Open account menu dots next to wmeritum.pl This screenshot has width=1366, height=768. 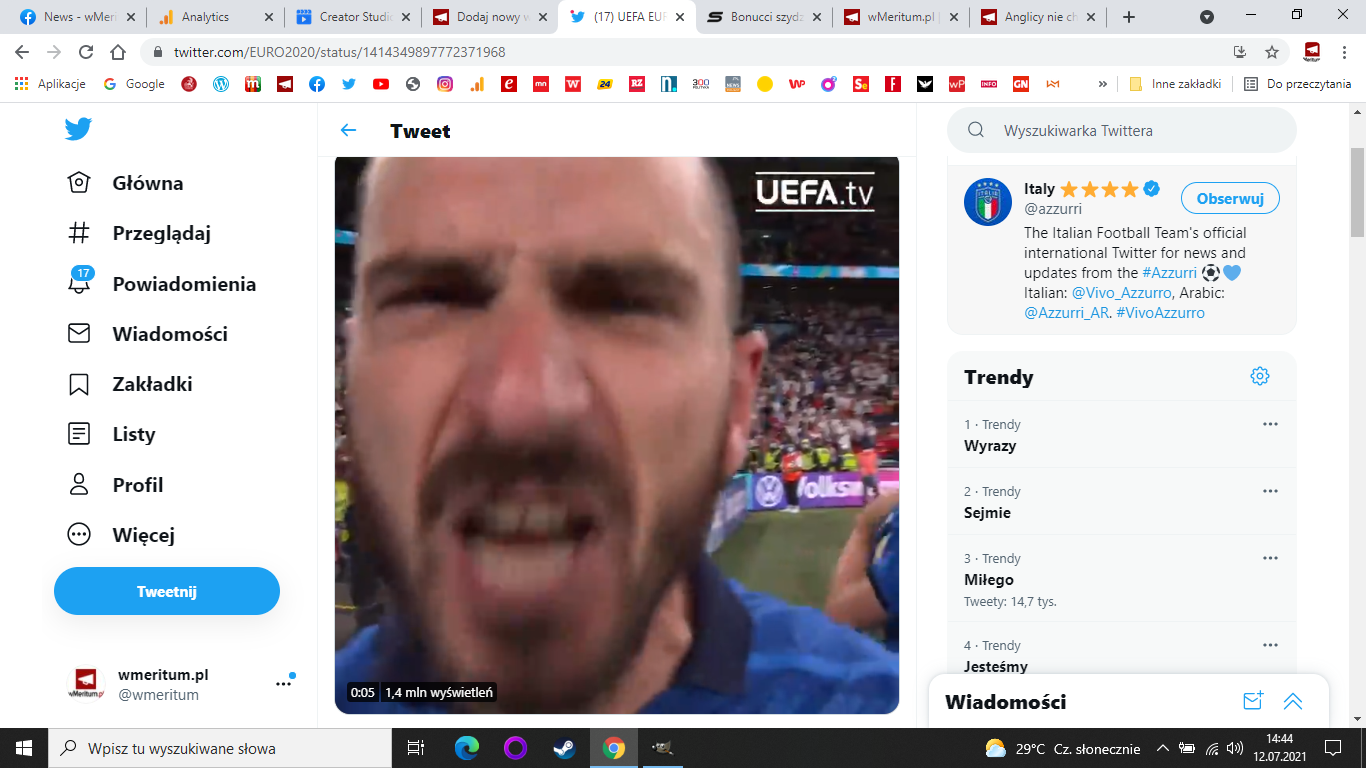[x=283, y=684]
